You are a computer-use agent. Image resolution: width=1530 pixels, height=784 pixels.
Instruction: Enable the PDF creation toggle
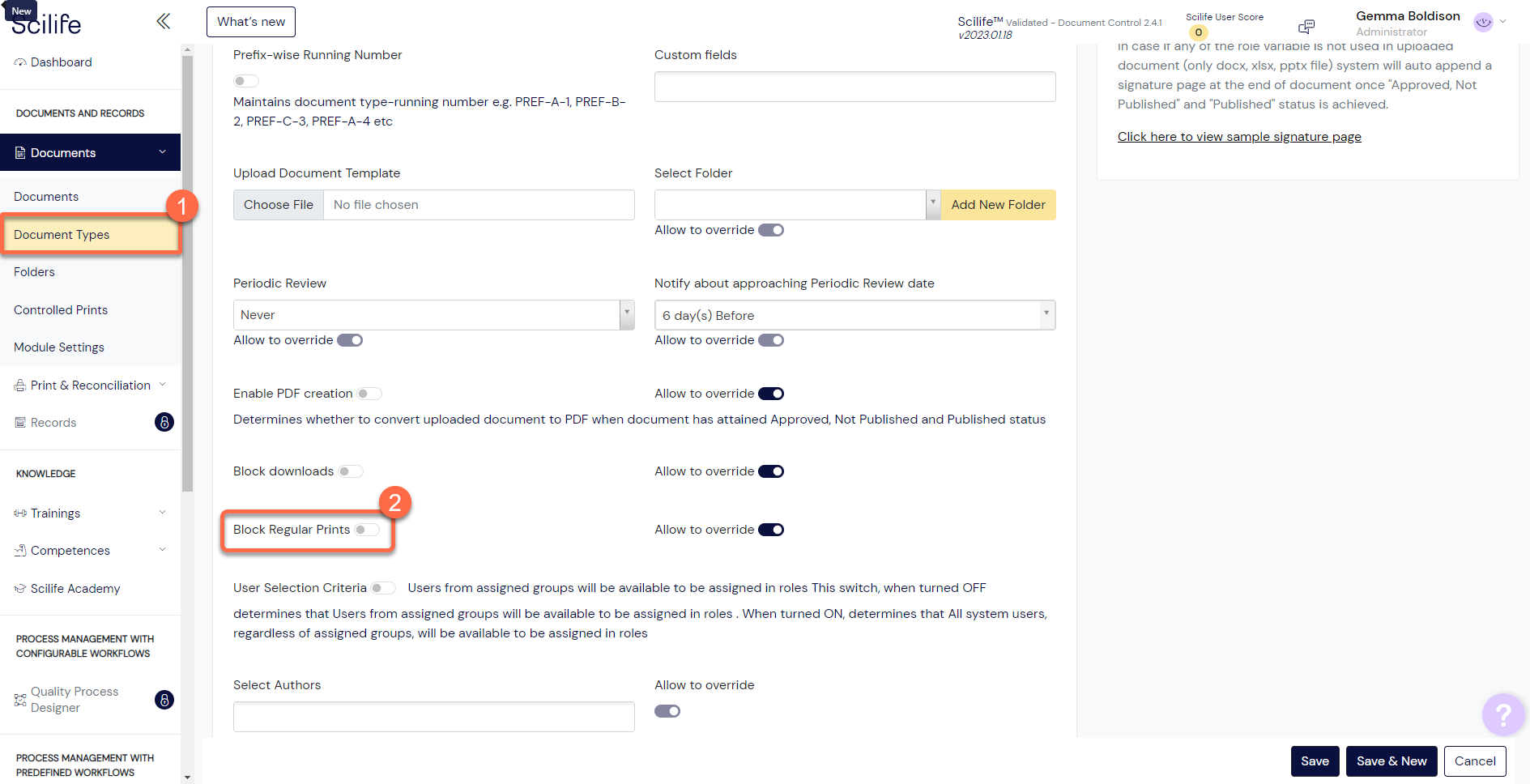pos(369,394)
